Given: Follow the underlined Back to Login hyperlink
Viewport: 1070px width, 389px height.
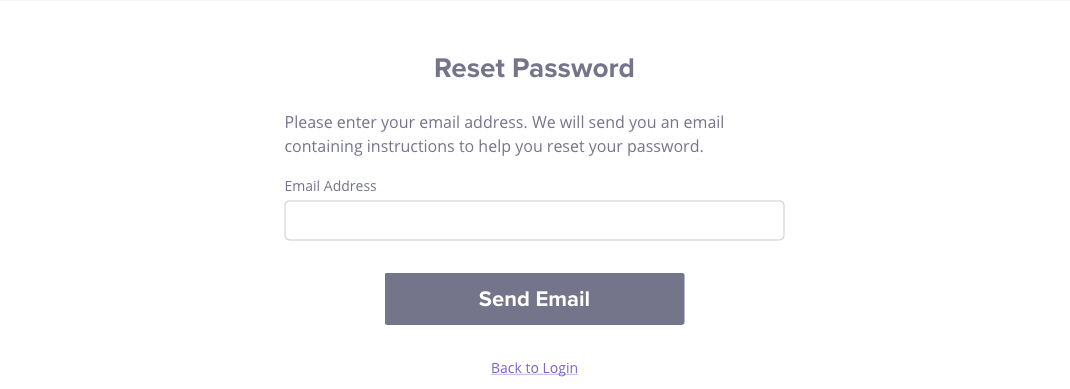Looking at the screenshot, I should coord(534,368).
